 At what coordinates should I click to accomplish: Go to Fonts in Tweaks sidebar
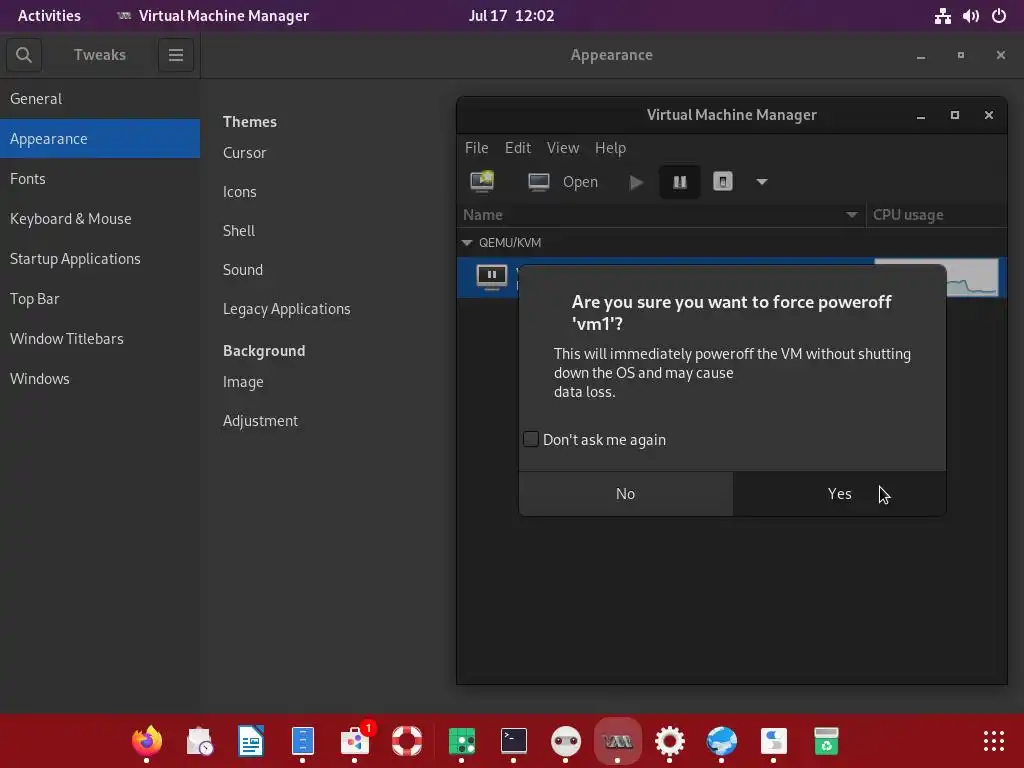100,179
